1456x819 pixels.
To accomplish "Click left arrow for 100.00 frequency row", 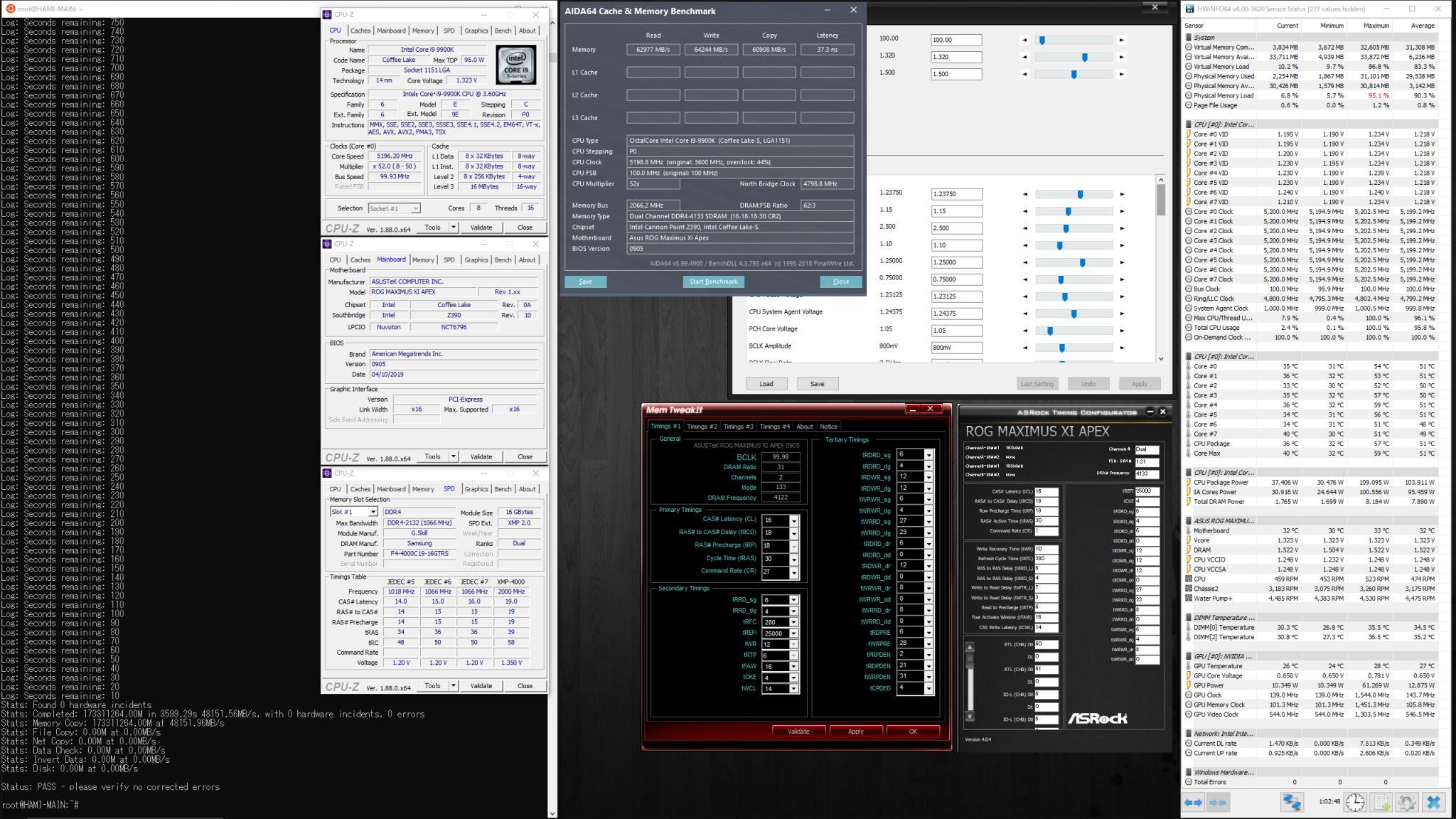I will (x=1024, y=40).
